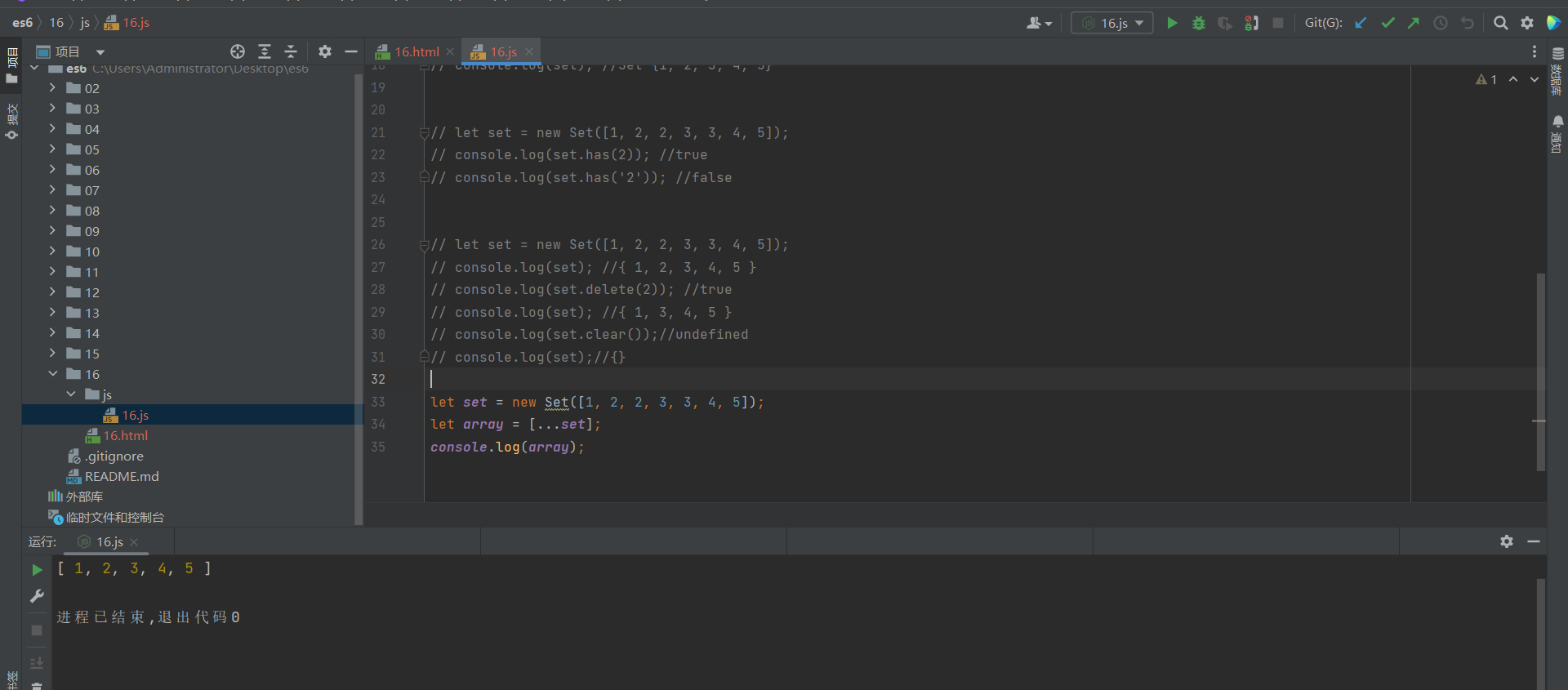This screenshot has width=1568, height=690.
Task: Close the 16.js editor tab
Action: [x=529, y=51]
